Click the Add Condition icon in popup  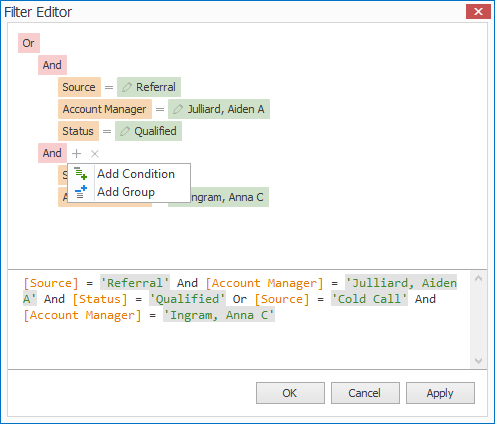[81, 174]
